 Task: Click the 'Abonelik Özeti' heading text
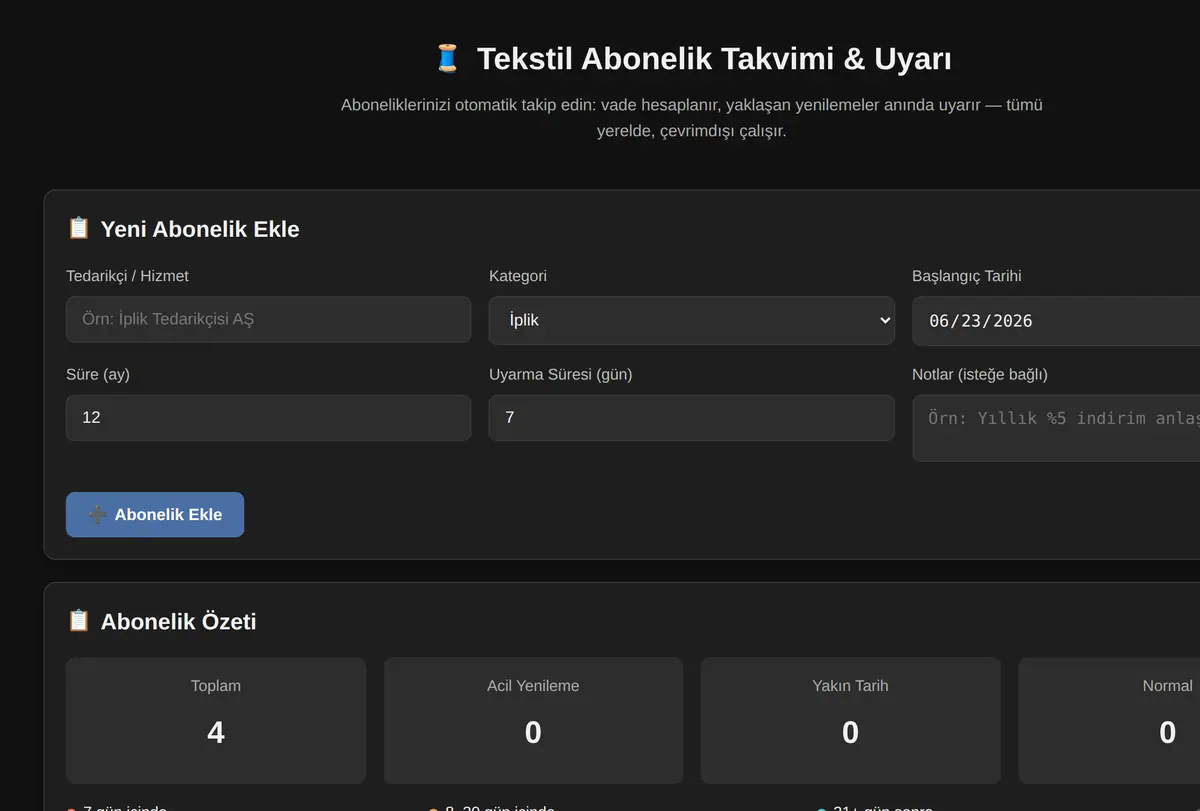coord(179,622)
